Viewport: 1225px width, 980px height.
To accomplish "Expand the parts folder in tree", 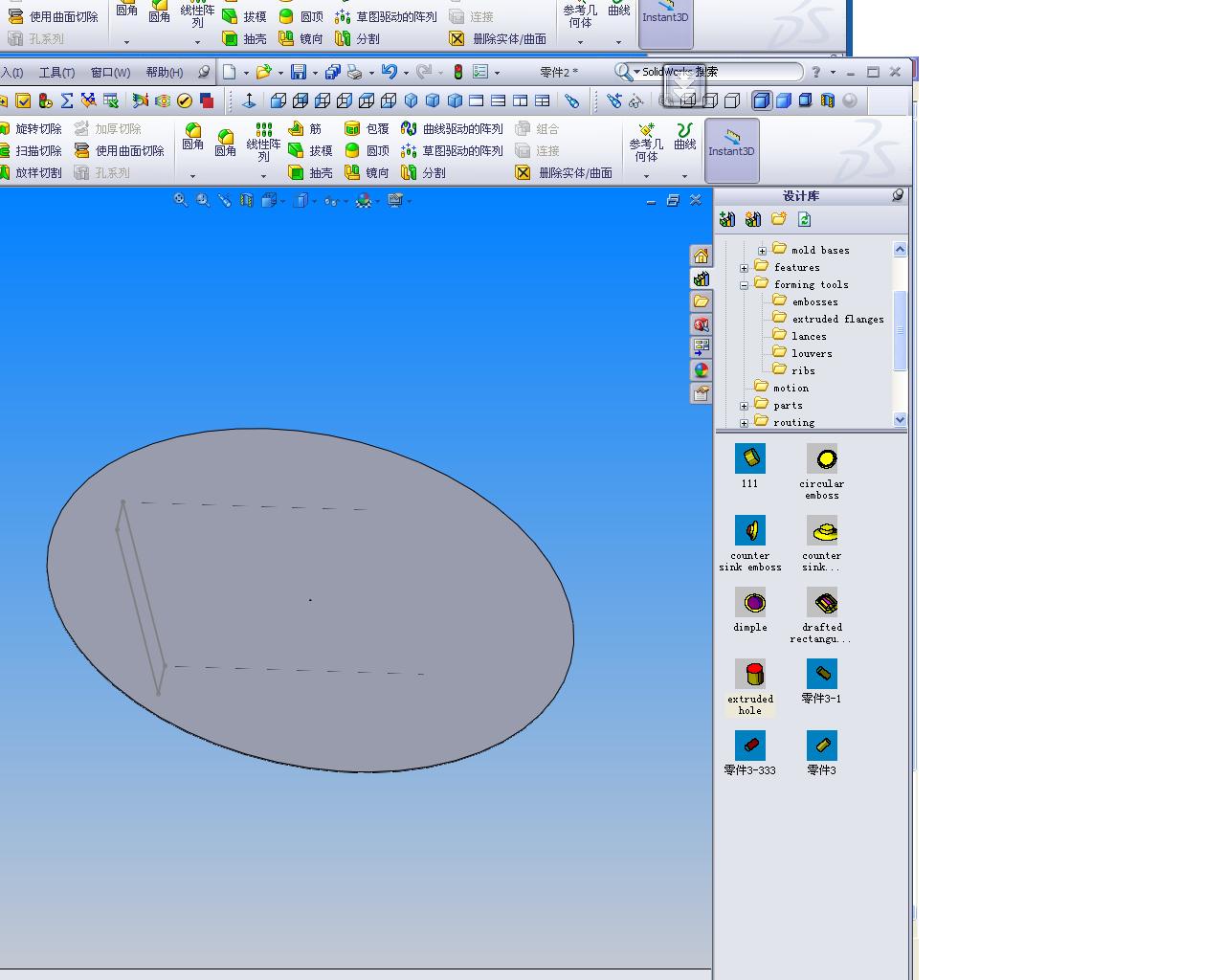I will [x=745, y=406].
